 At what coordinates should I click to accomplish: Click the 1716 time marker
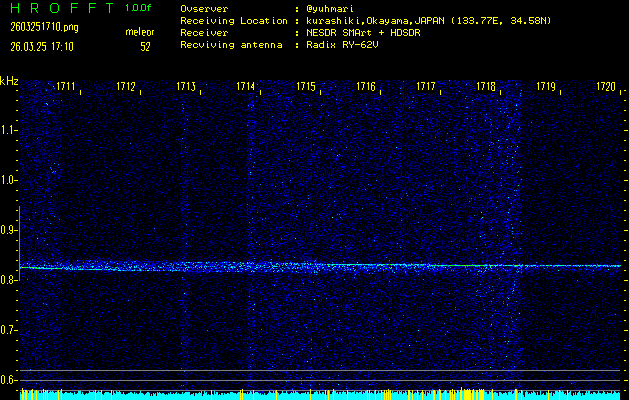(x=366, y=86)
